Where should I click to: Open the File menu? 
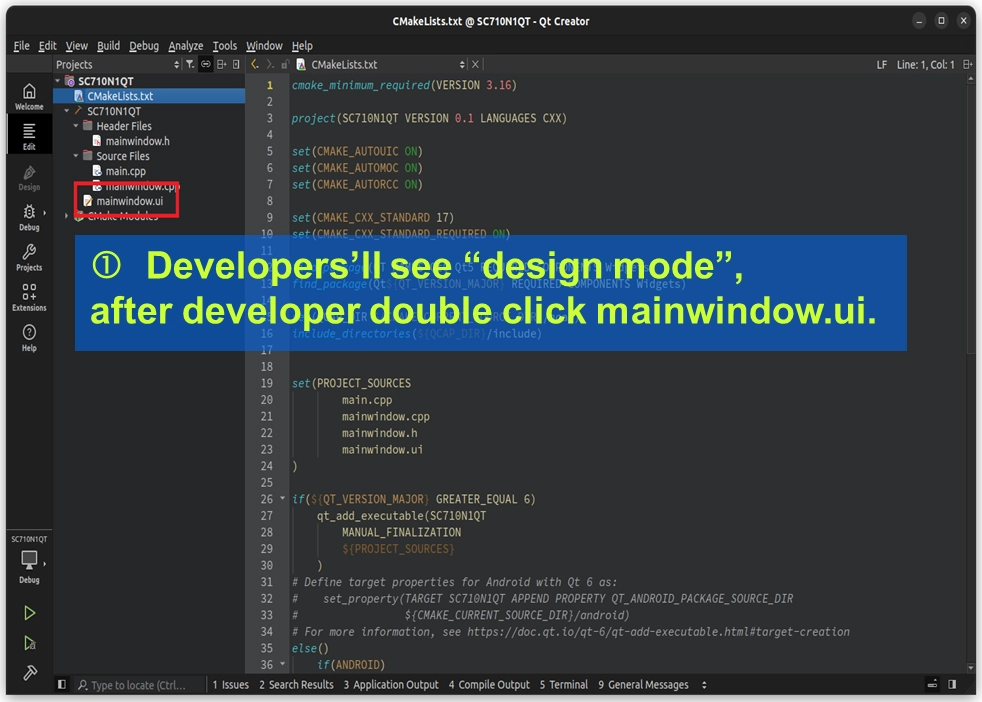tap(21, 46)
